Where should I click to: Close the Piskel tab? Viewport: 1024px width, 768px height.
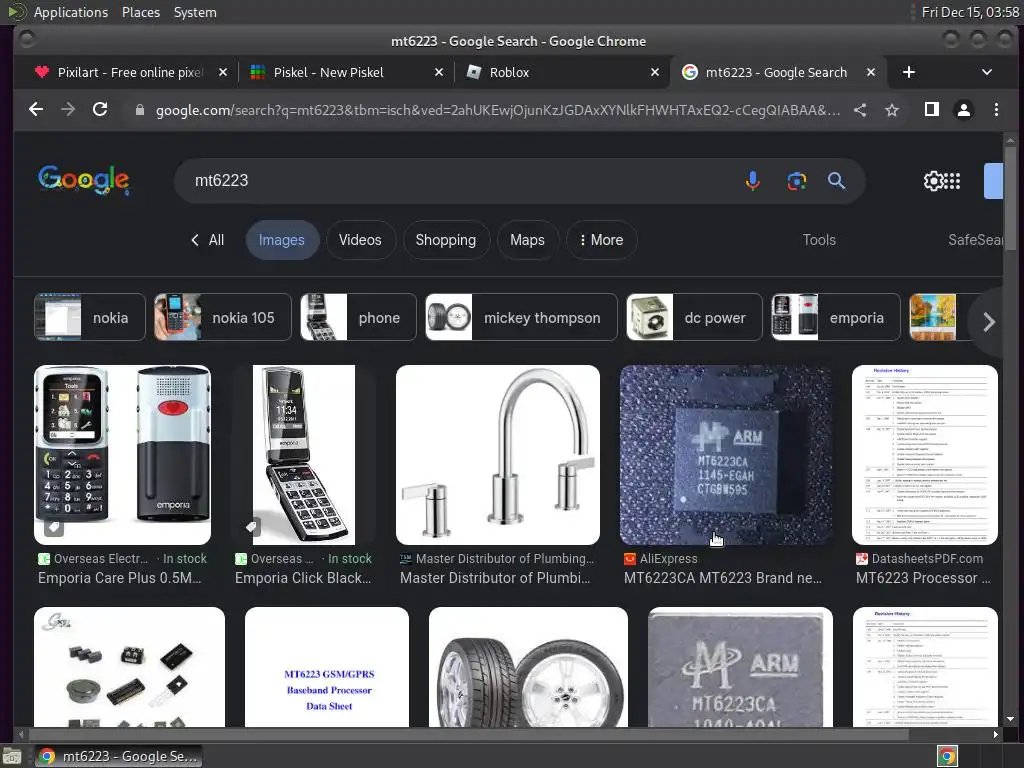[439, 72]
